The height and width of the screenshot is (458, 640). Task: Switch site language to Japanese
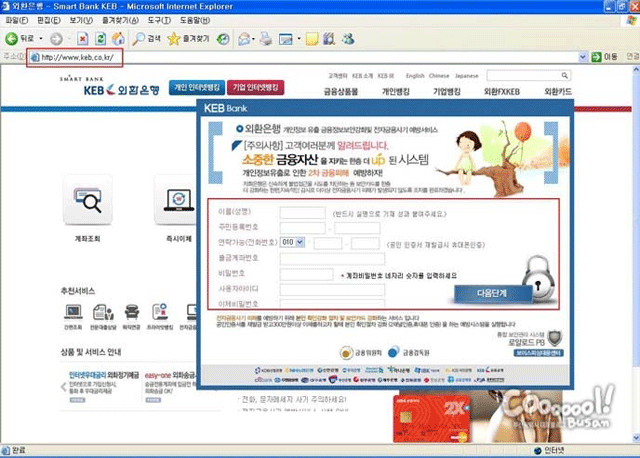coord(466,76)
